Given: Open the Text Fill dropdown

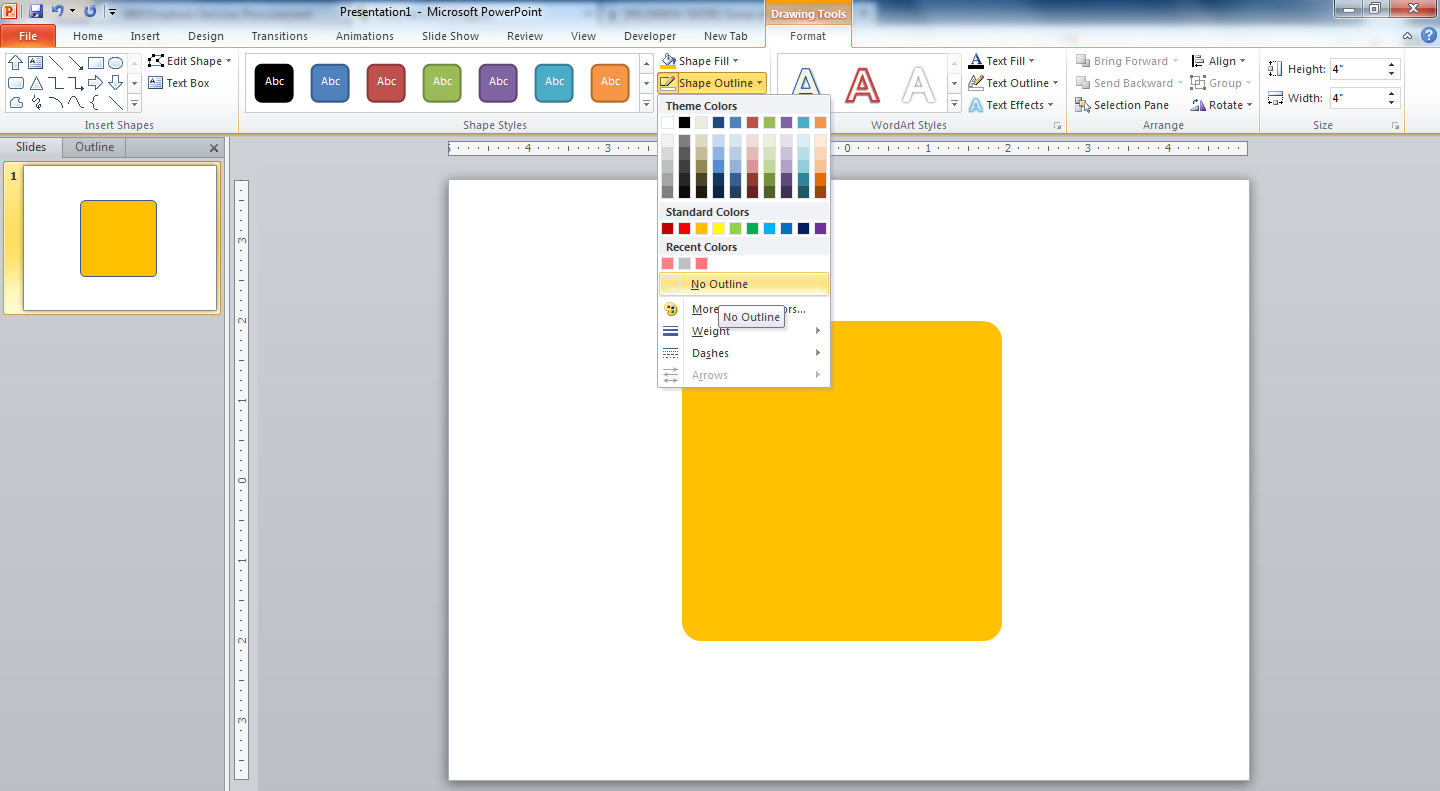Looking at the screenshot, I should point(1002,61).
